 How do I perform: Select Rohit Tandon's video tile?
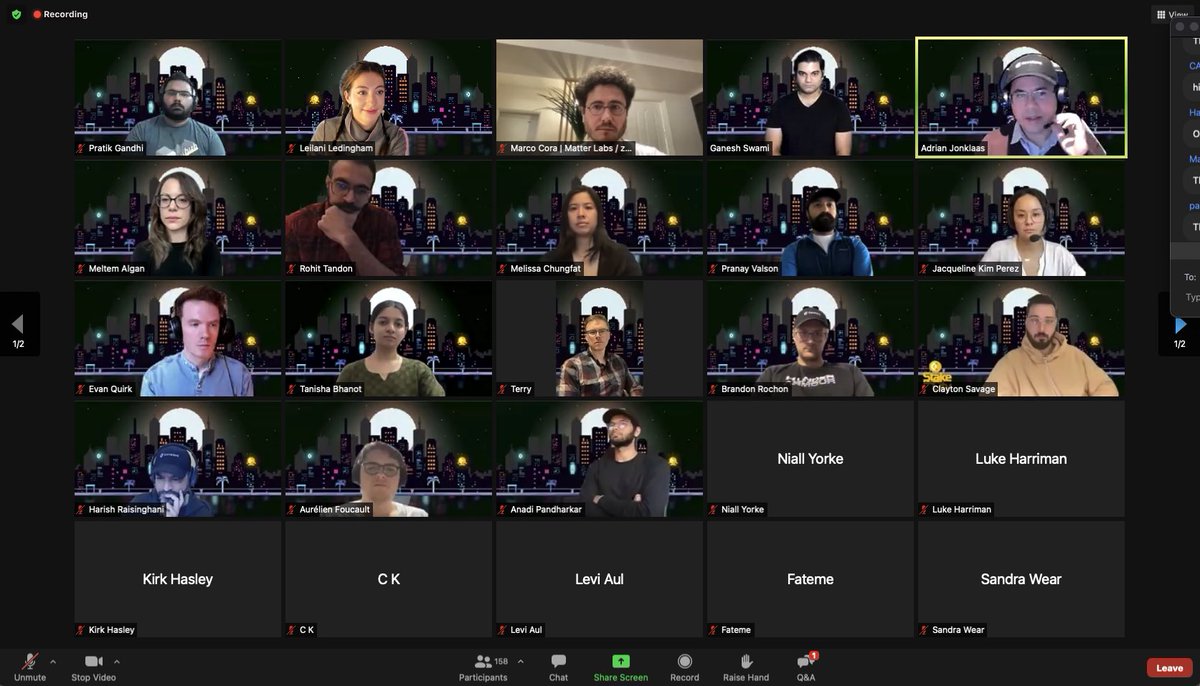[389, 218]
